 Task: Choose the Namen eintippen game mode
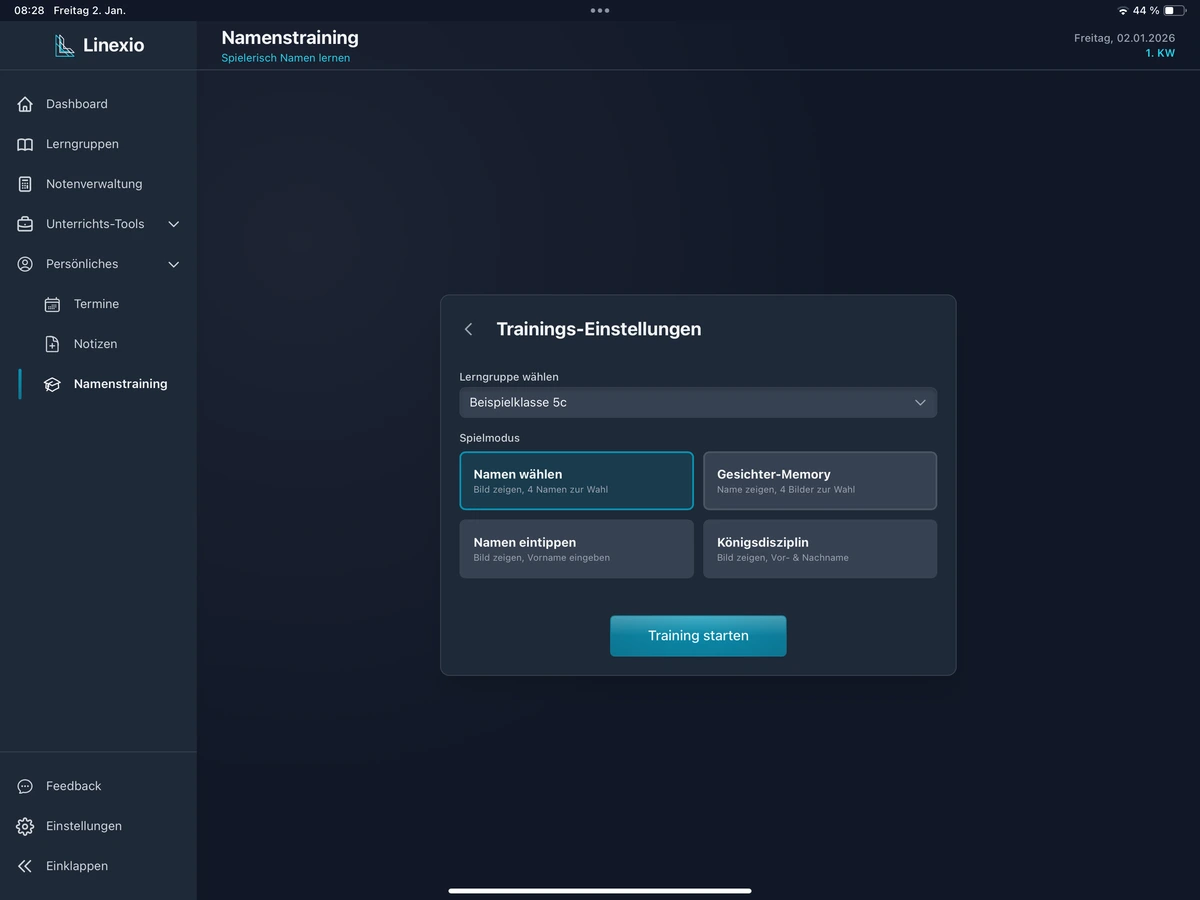point(576,549)
